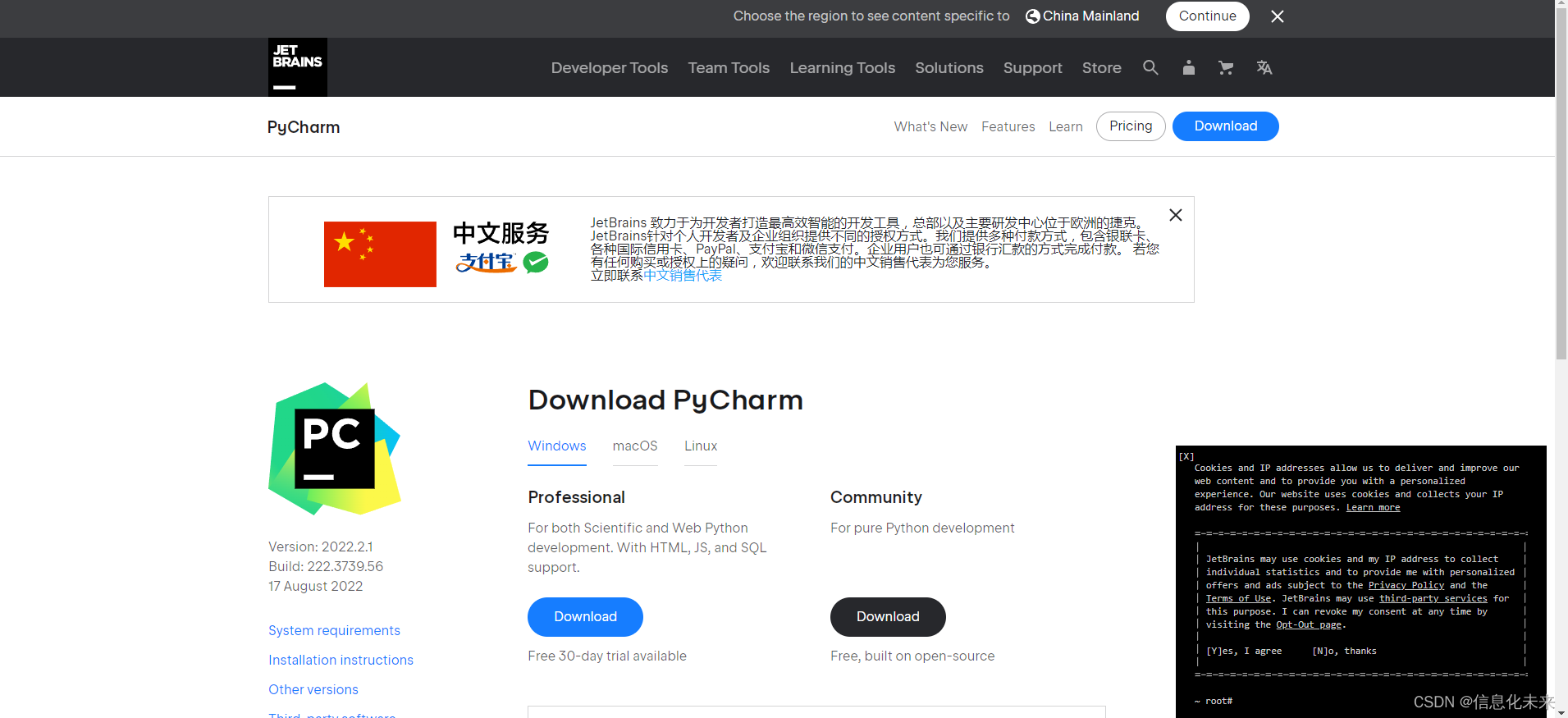Open the Team Tools menu

pos(729,68)
